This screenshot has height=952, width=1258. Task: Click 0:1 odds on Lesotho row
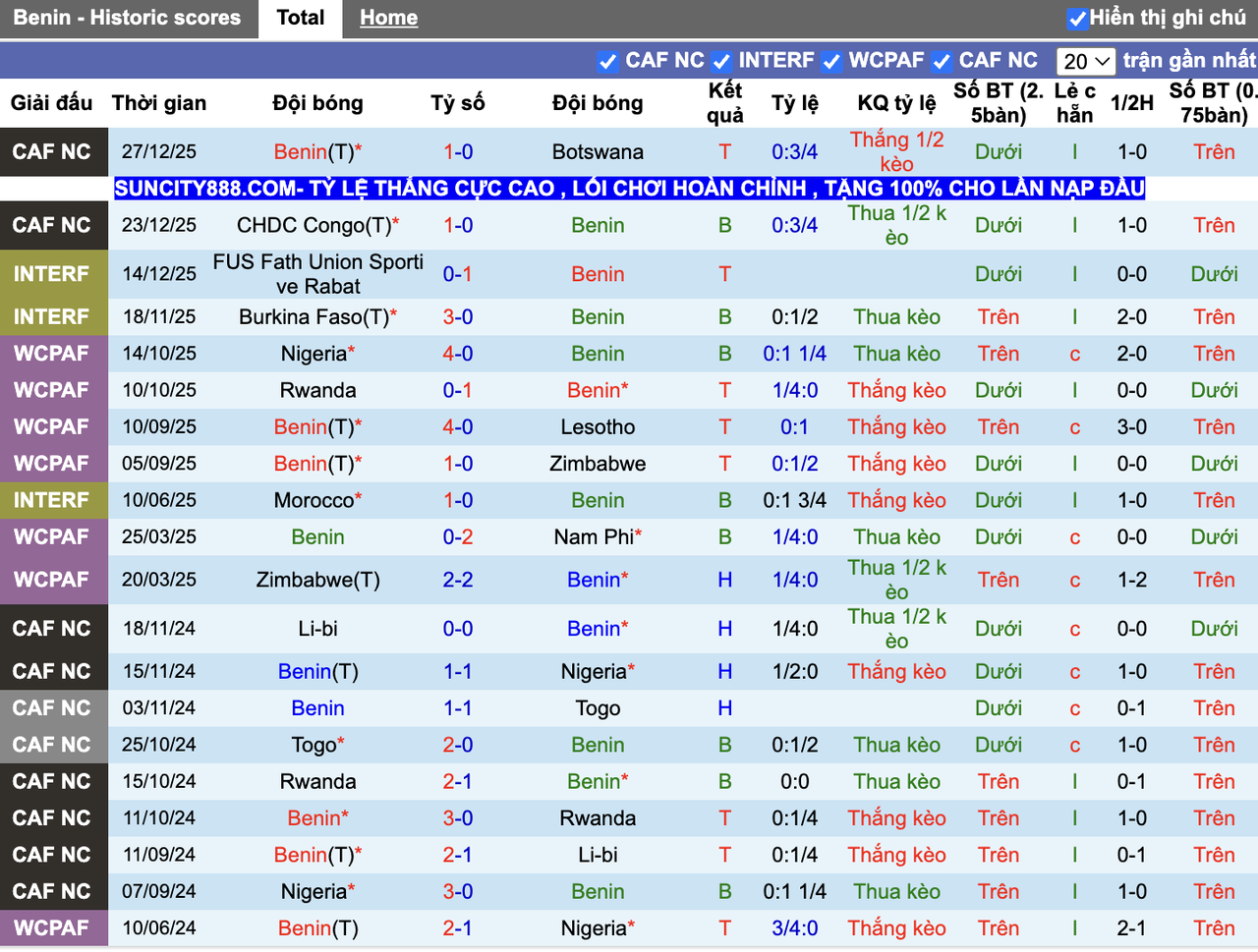[795, 427]
